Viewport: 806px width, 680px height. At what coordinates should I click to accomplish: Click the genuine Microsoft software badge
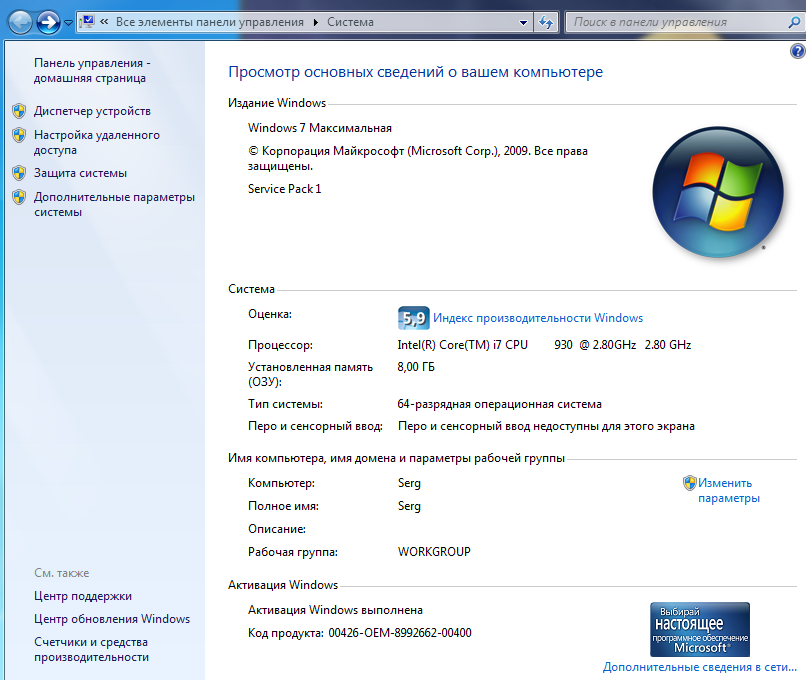point(700,630)
